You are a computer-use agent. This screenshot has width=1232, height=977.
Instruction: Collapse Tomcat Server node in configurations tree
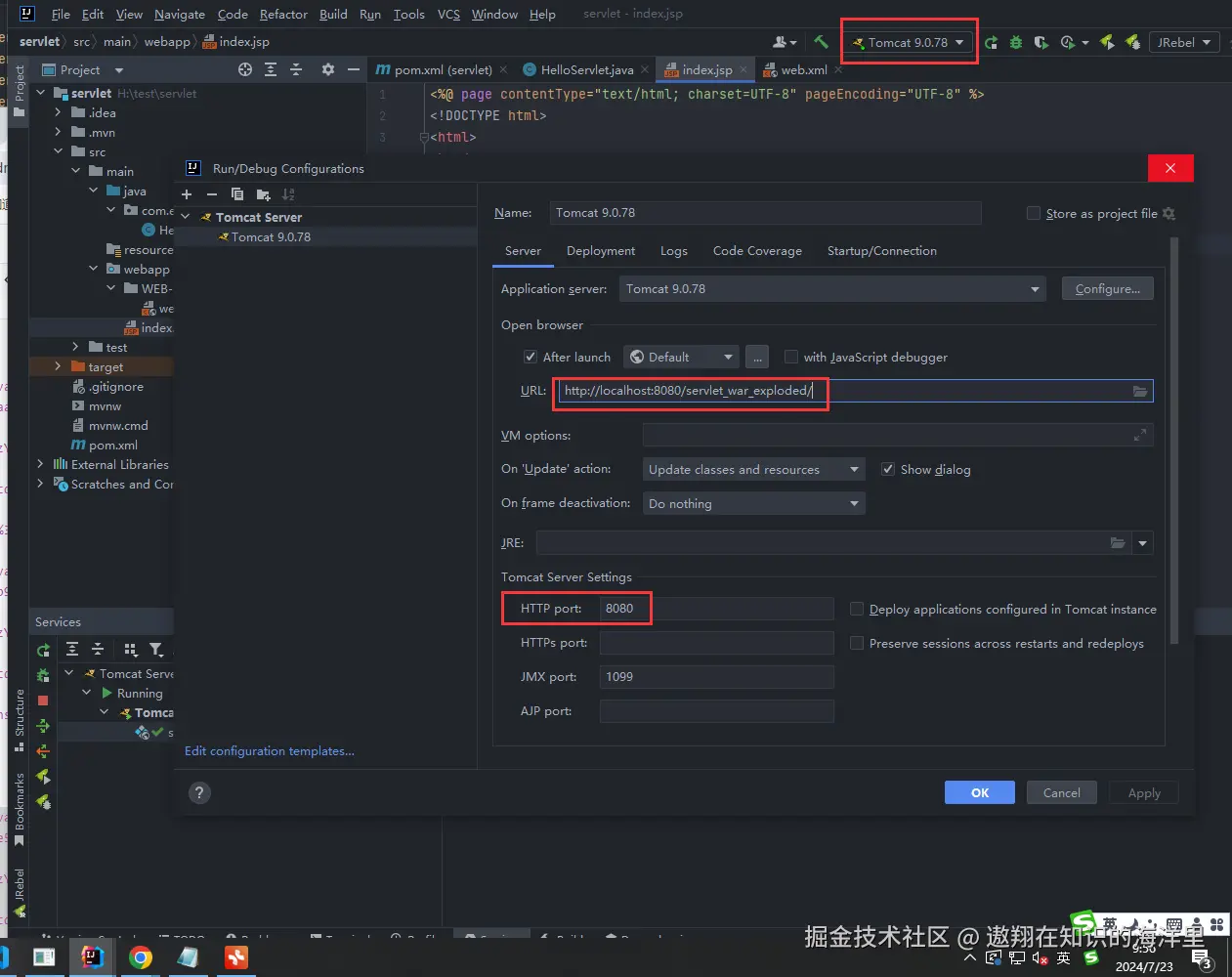pyautogui.click(x=186, y=217)
